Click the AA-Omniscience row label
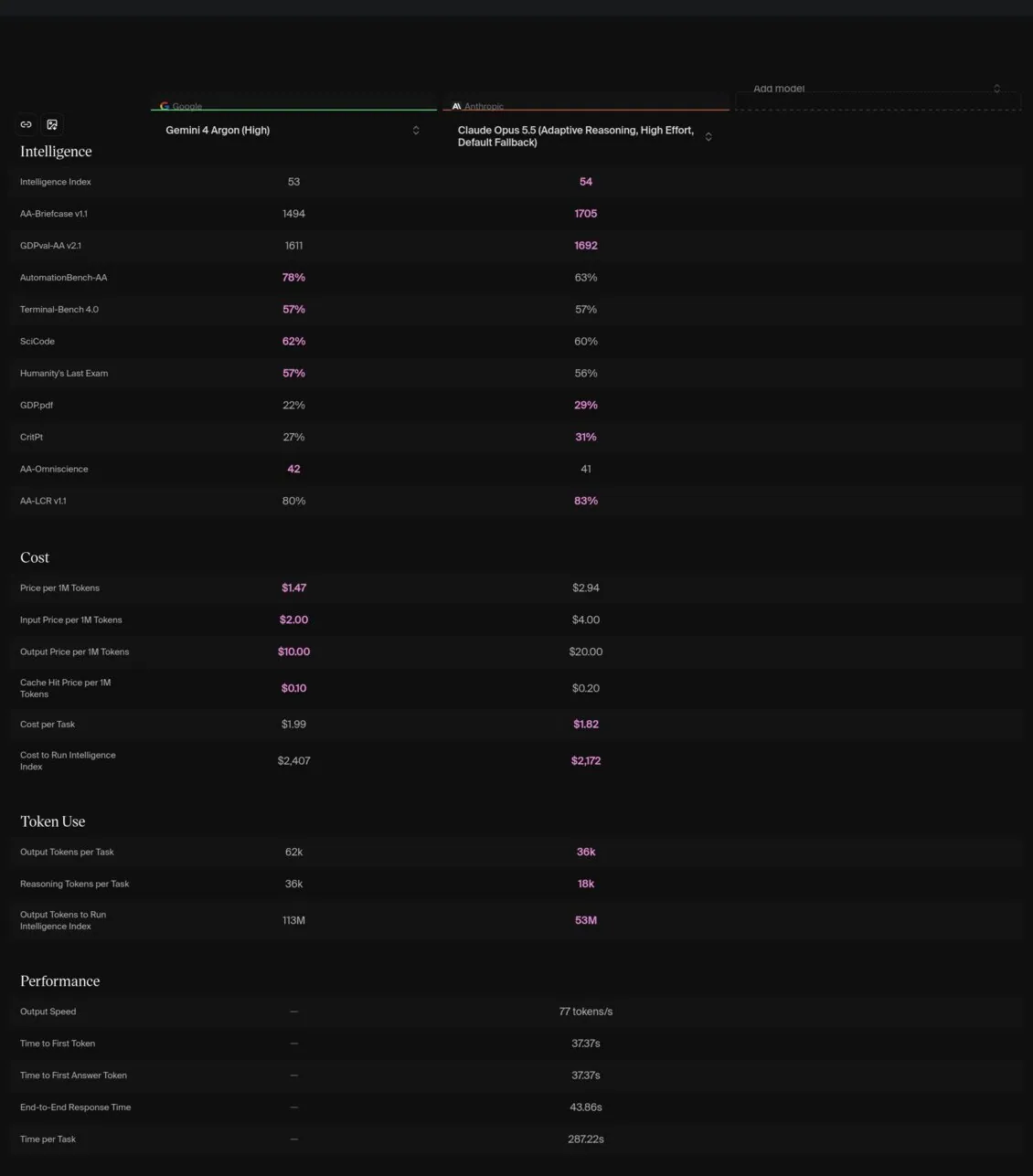This screenshot has height=1176, width=1033. coord(54,470)
